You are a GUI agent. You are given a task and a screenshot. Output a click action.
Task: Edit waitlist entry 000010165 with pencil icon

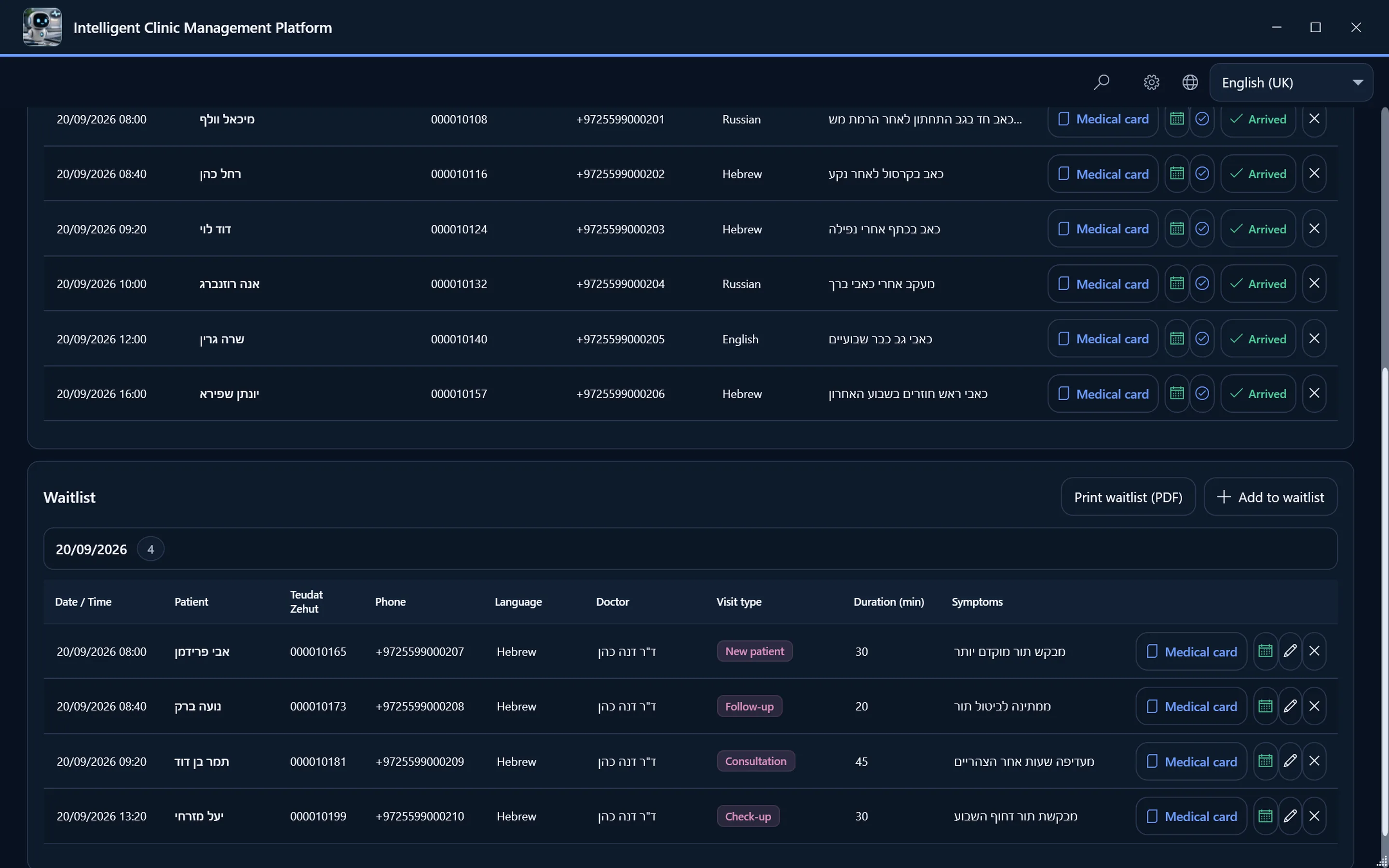pyautogui.click(x=1290, y=651)
